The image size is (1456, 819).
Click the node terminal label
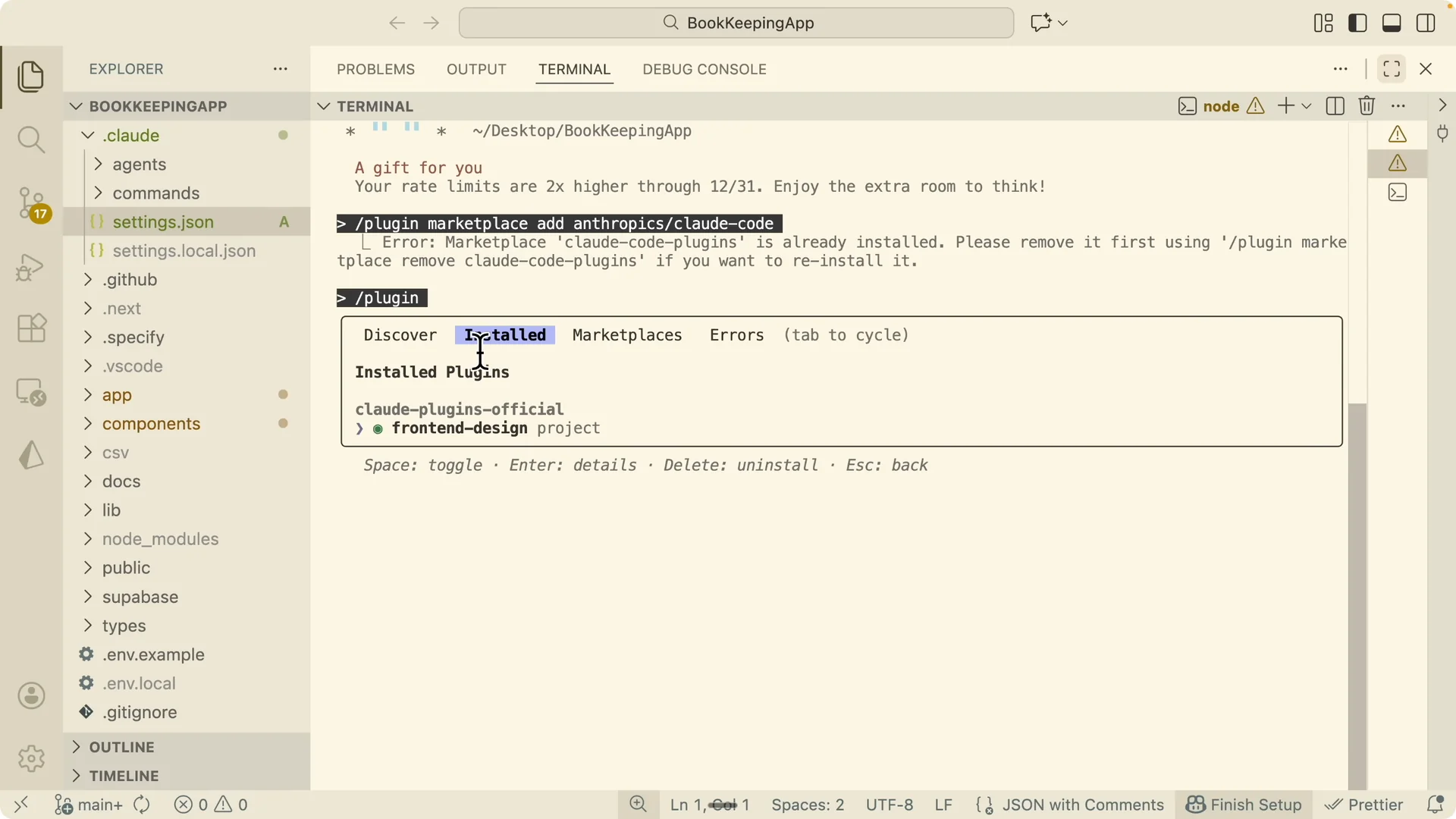click(1221, 106)
